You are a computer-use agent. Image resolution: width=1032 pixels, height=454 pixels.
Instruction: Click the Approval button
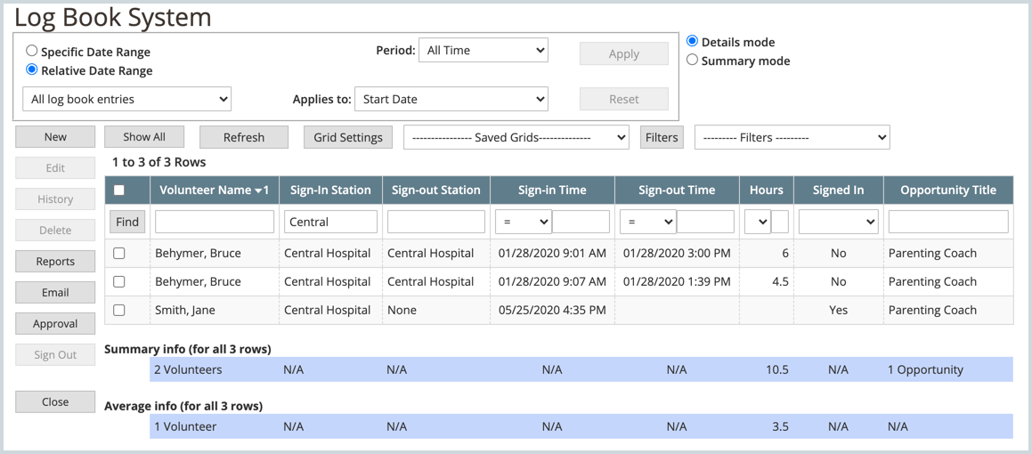(55, 324)
